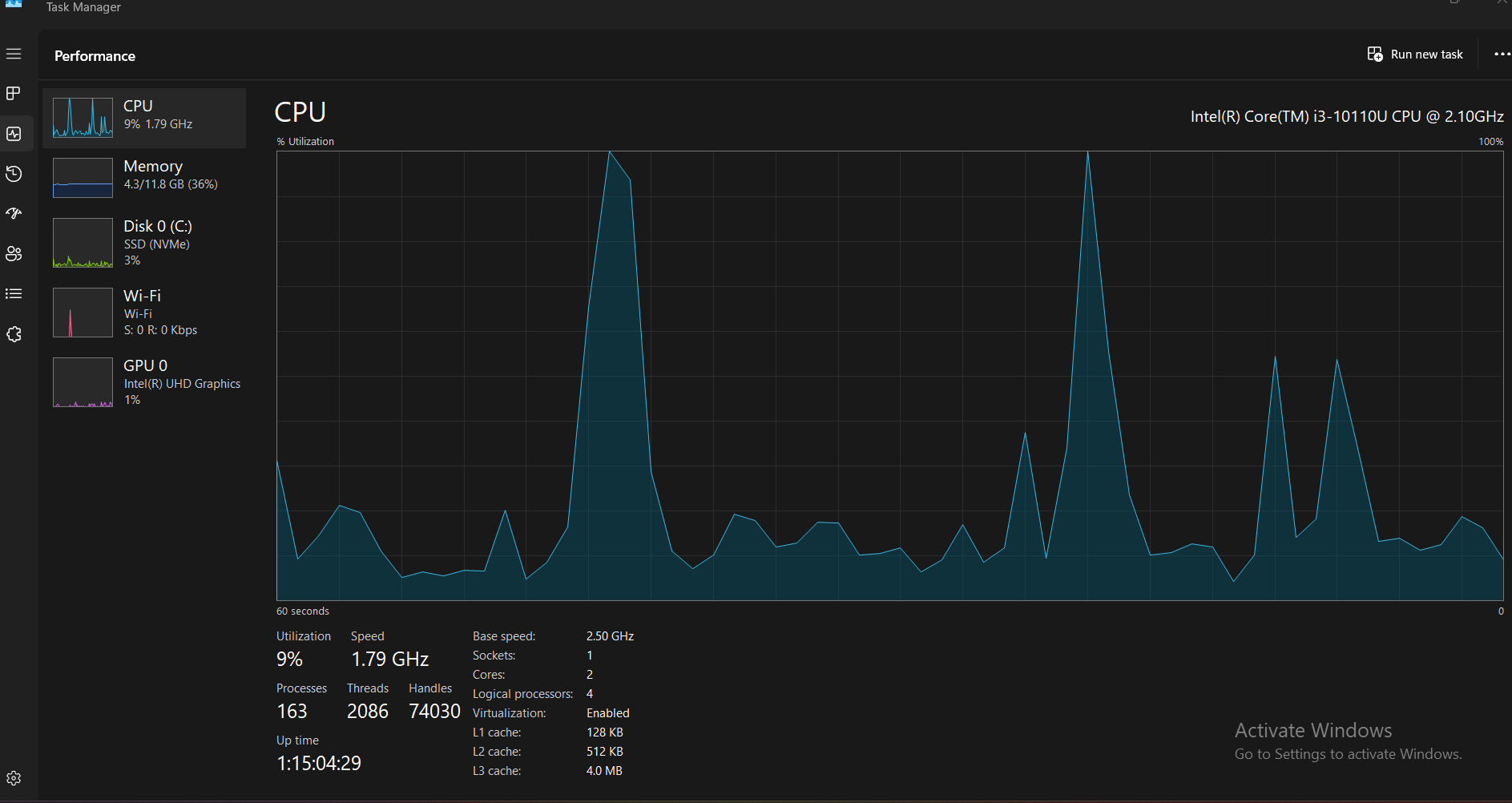This screenshot has width=1512, height=803.
Task: Open the hamburger navigation menu
Action: tap(14, 54)
